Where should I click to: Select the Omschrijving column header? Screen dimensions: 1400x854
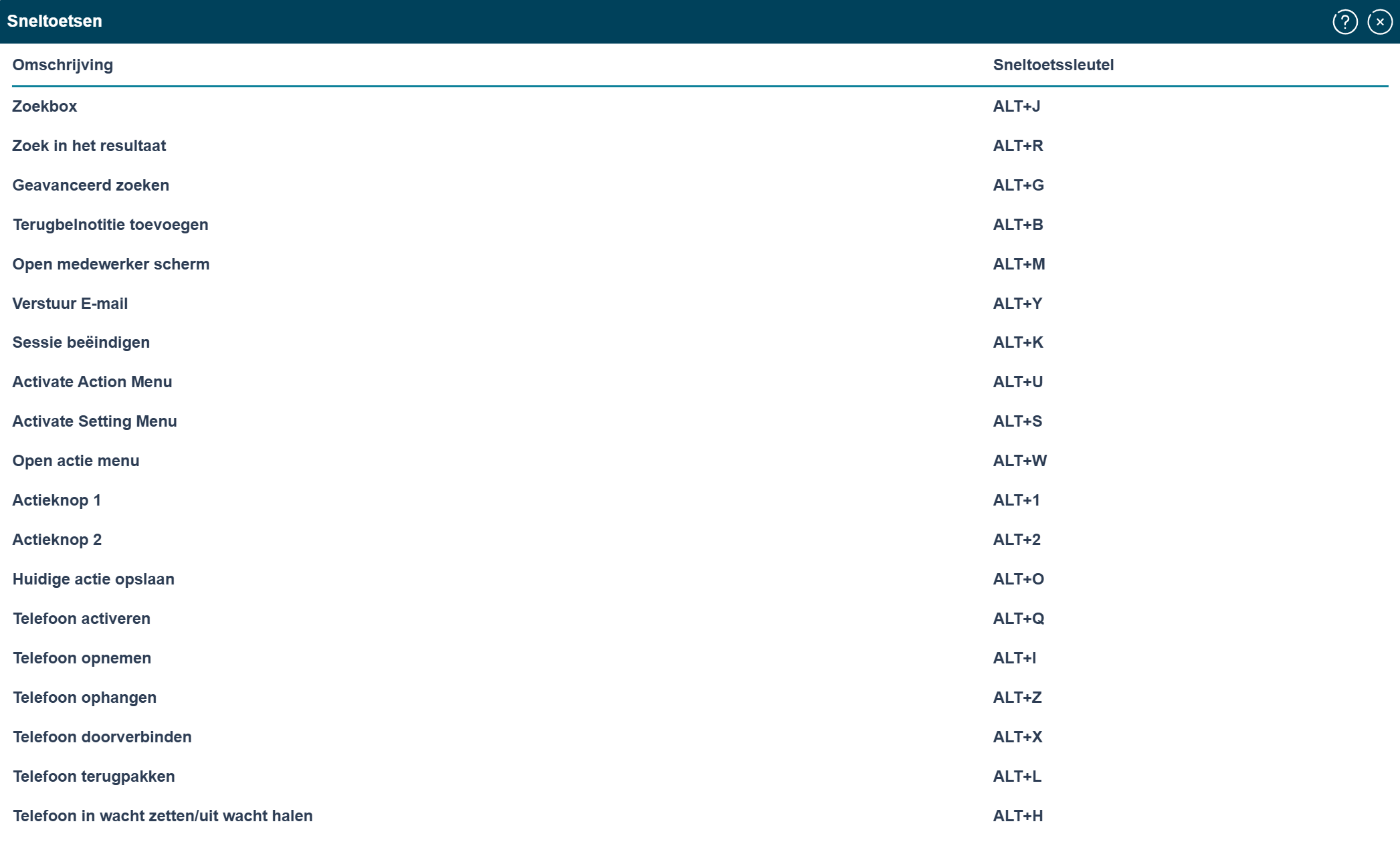(x=63, y=65)
